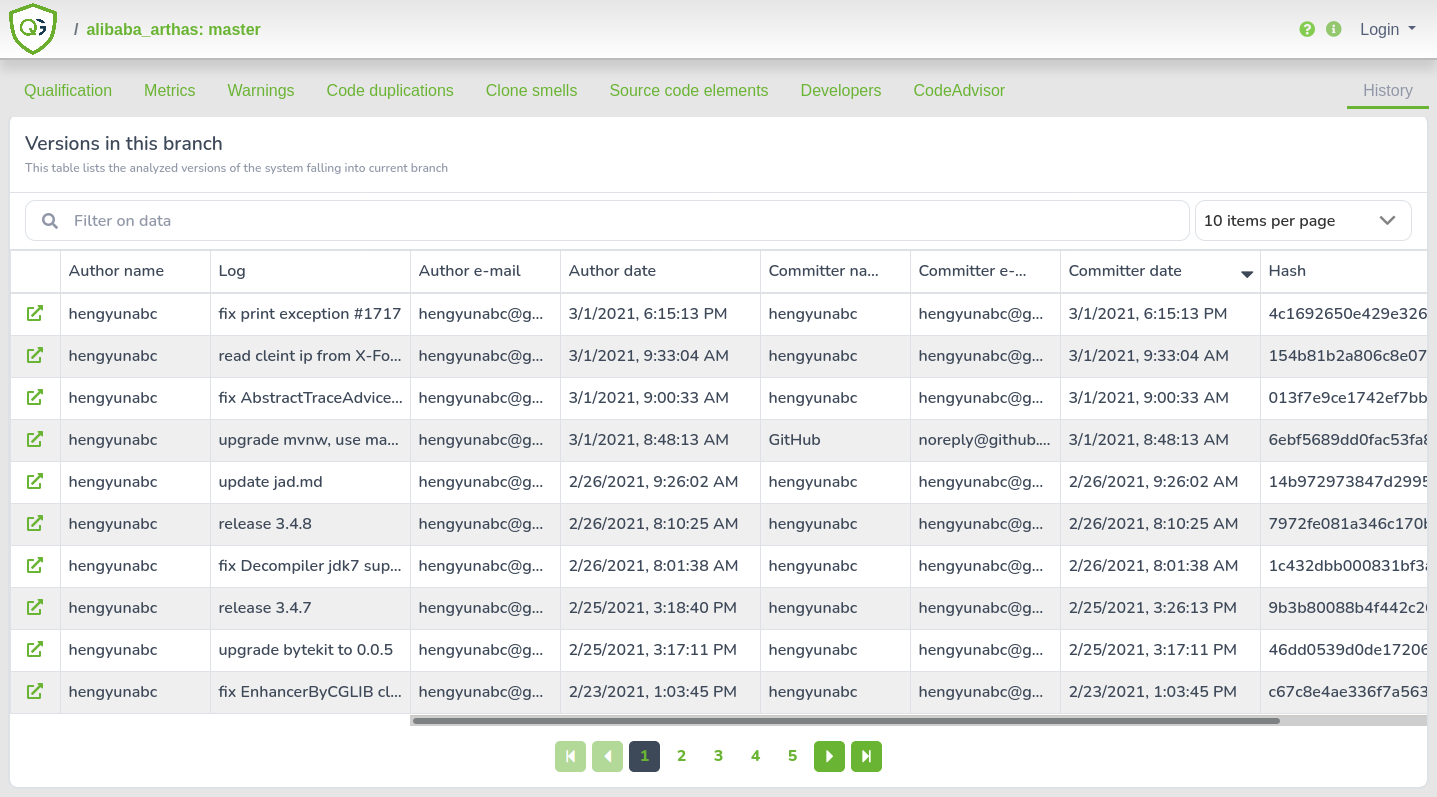Open the help question mark icon

(x=1307, y=29)
